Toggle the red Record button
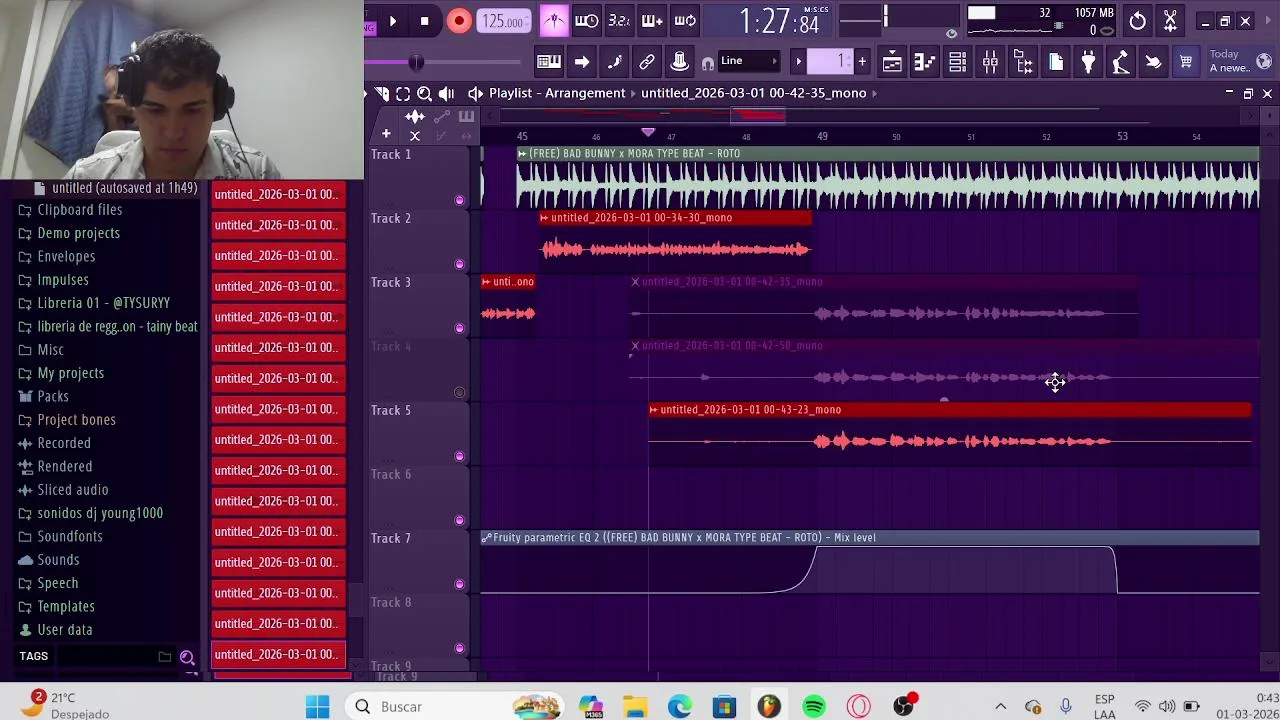The height and width of the screenshot is (720, 1280). [458, 21]
